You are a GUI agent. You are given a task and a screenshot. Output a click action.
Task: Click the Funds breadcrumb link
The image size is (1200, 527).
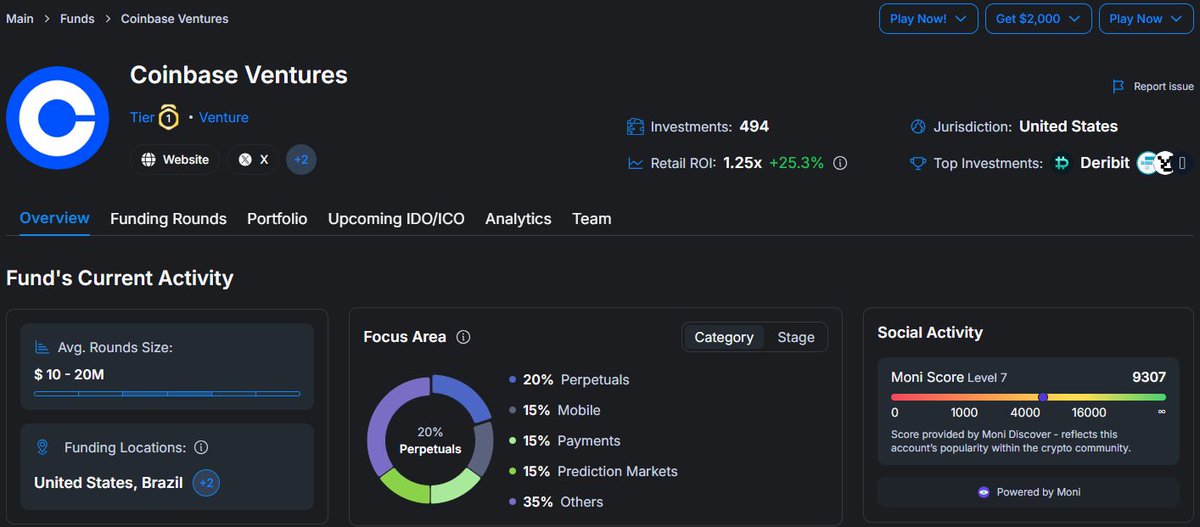tap(78, 18)
